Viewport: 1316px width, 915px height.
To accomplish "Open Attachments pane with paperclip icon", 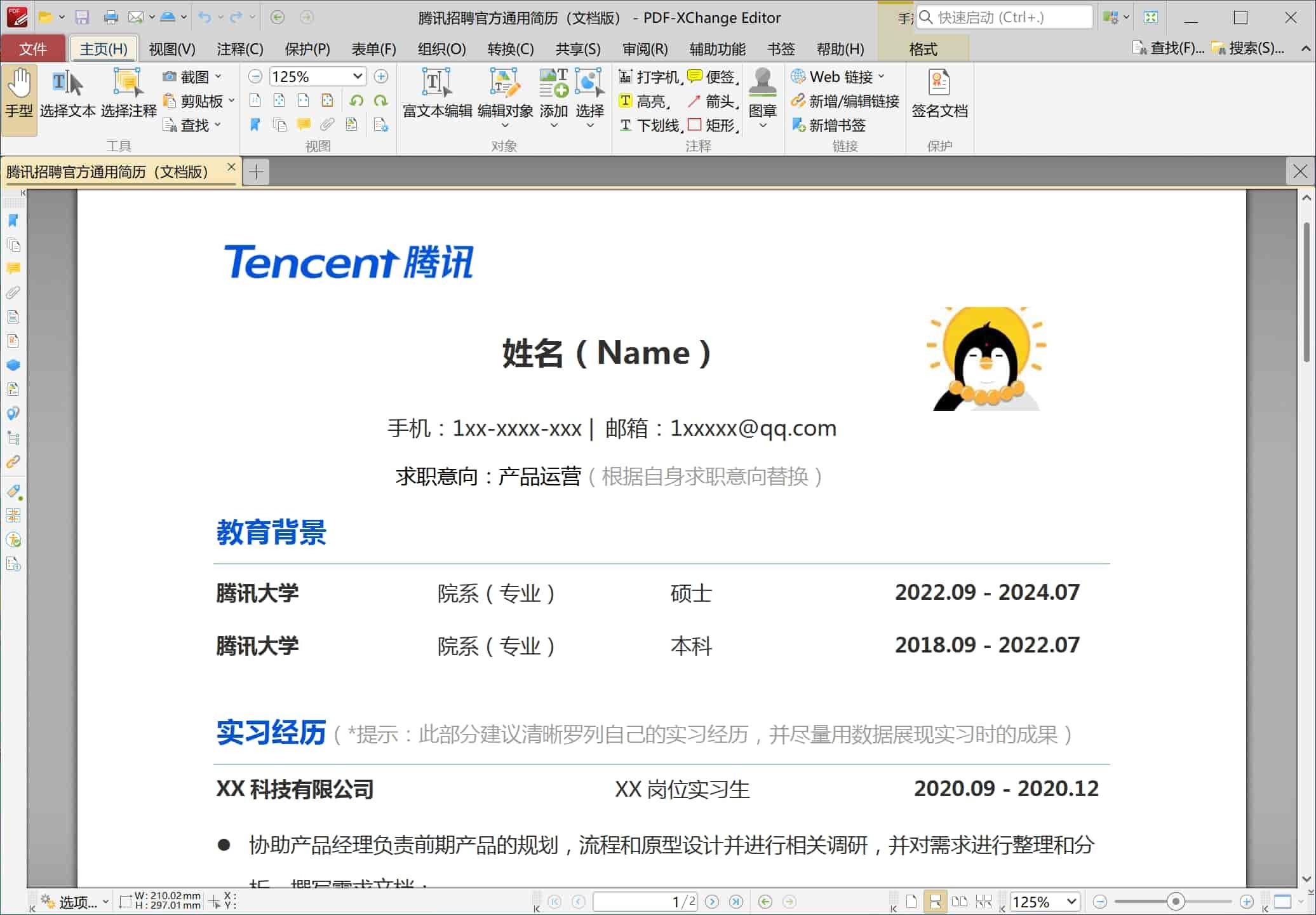I will coord(13,292).
